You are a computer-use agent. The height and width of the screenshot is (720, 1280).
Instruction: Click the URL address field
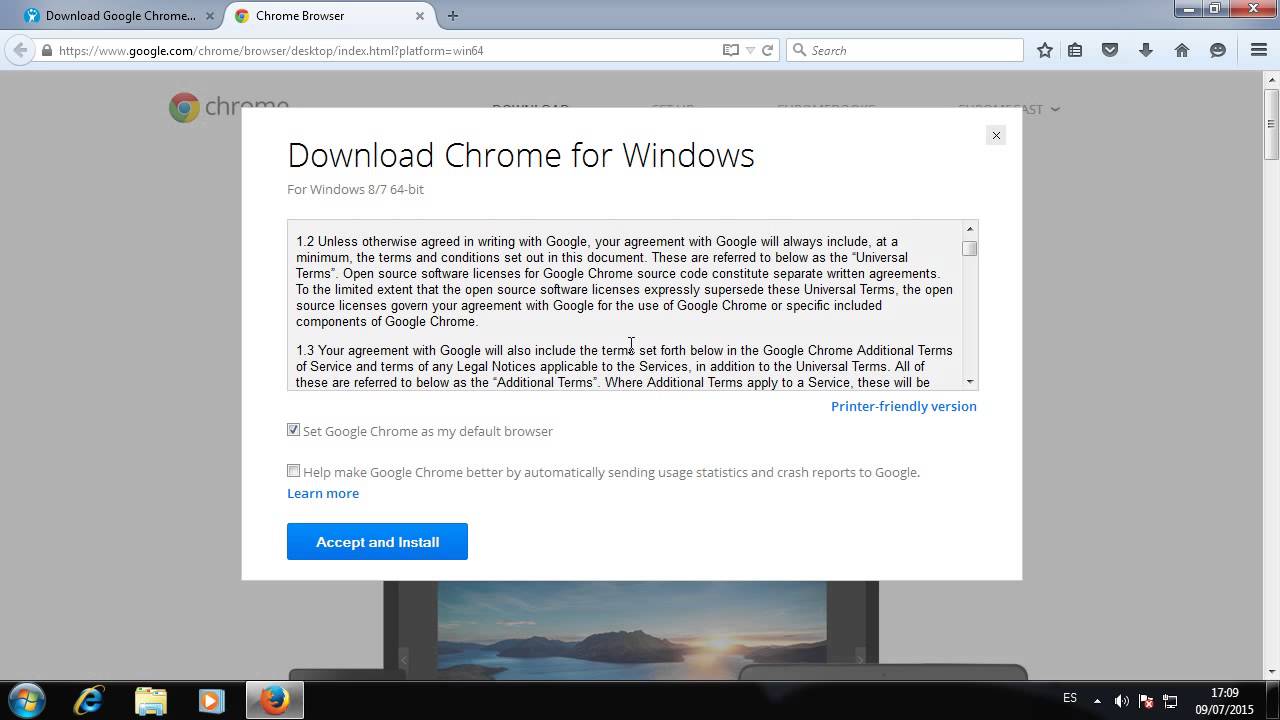coord(390,50)
